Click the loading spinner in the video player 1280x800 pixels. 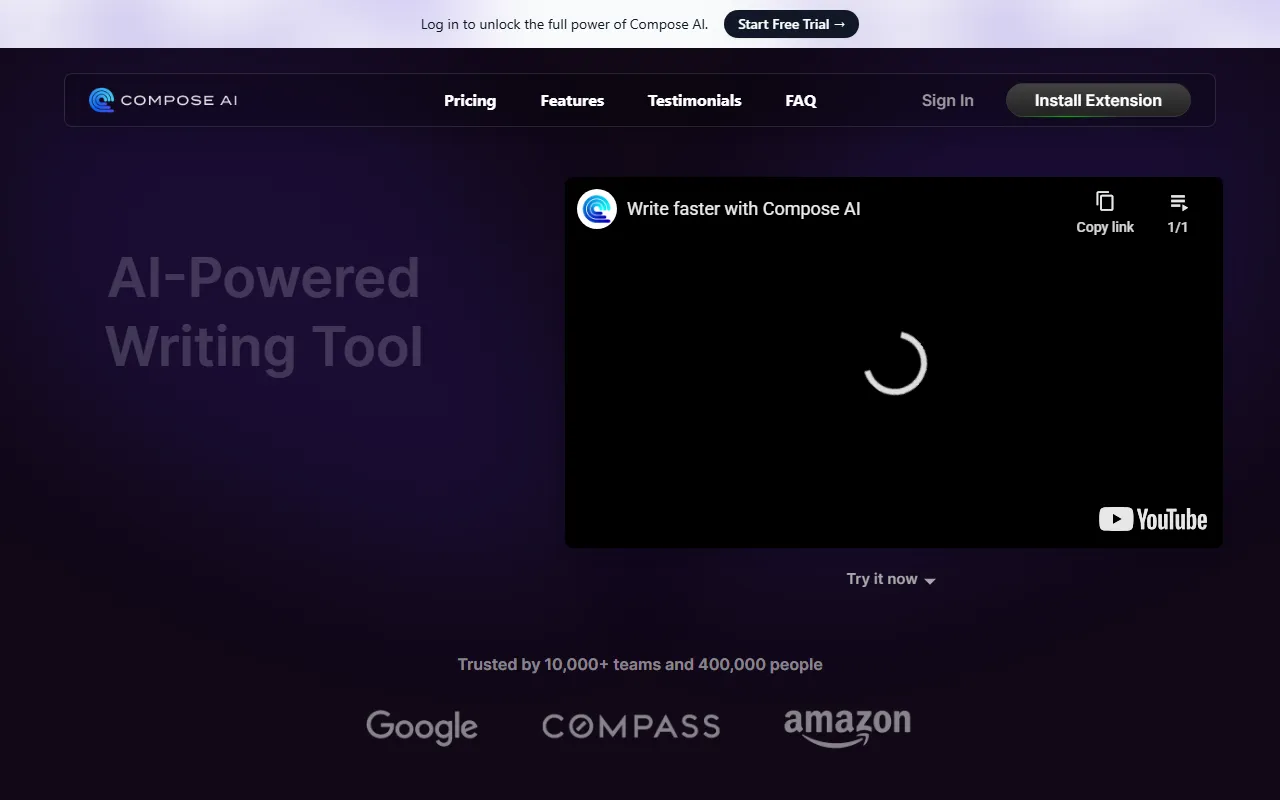coord(895,363)
